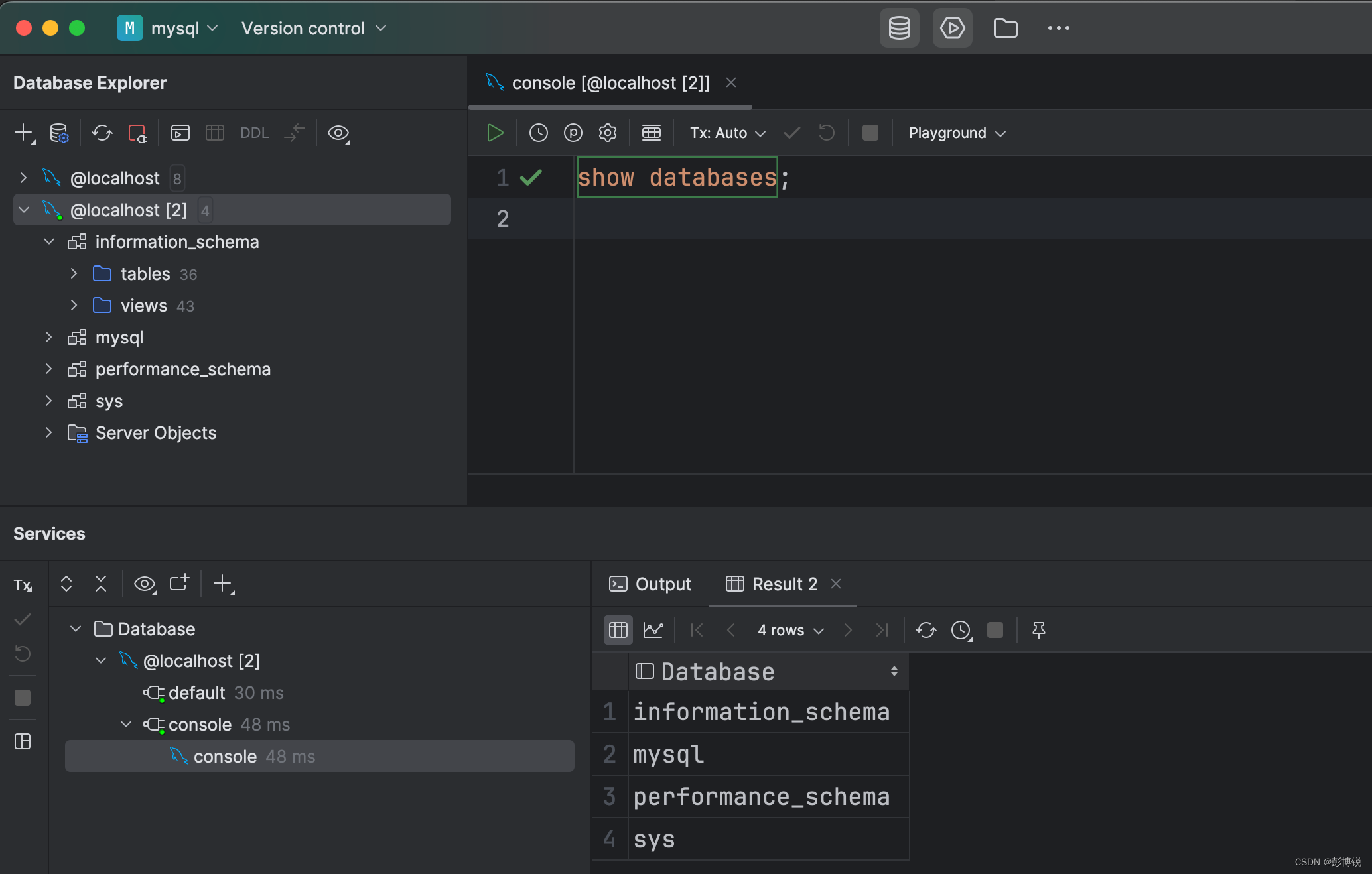Click the output grid/table view icon
The width and height of the screenshot is (1372, 874).
(x=617, y=629)
